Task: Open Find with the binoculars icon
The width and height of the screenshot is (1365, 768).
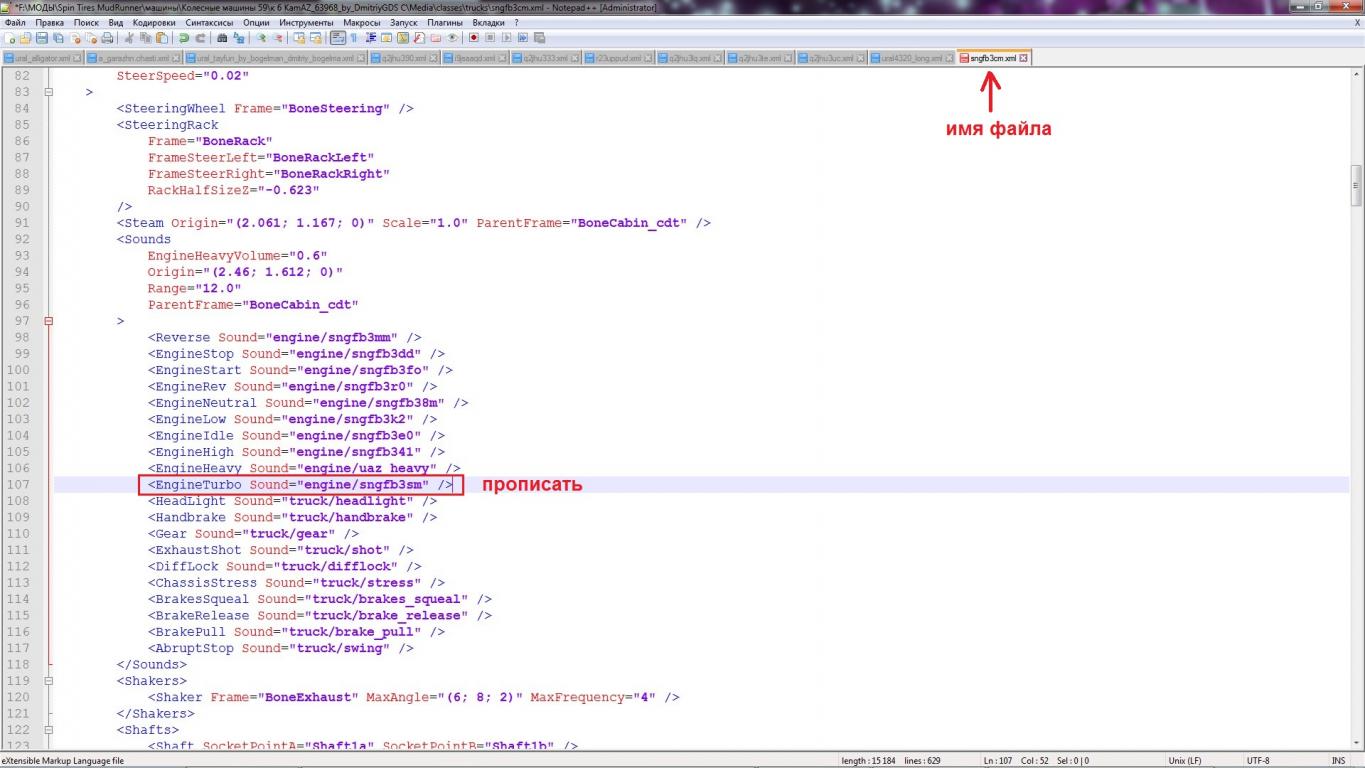Action: click(222, 38)
